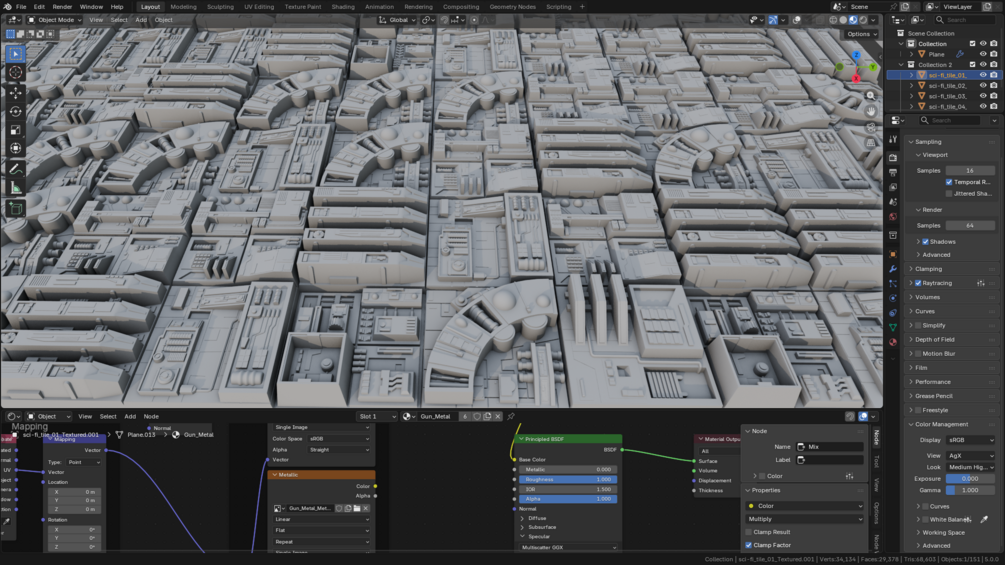This screenshot has width=1005, height=565.
Task: Select the Move tool in viewport toolbar
Action: pos(15,92)
